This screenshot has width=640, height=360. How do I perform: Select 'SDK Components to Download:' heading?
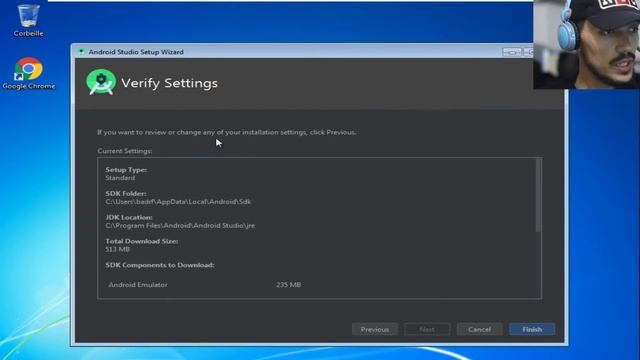(160, 265)
